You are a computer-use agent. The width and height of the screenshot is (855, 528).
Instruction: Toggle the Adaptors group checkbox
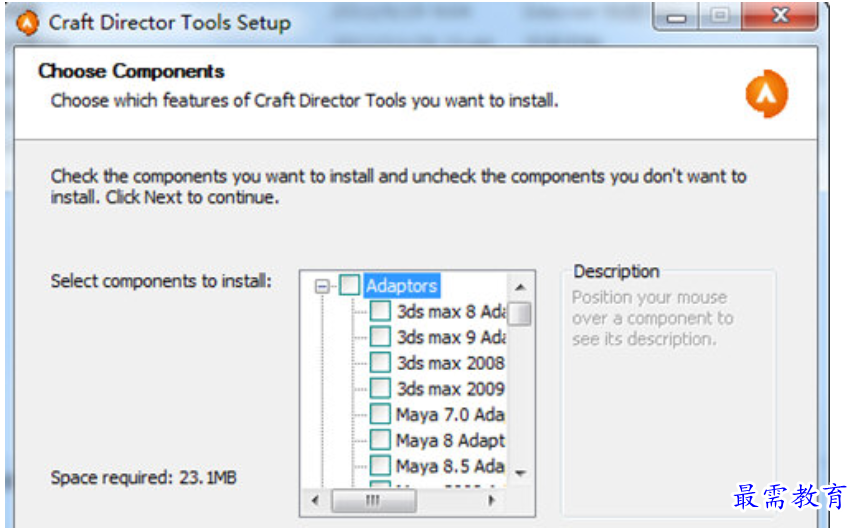pyautogui.click(x=349, y=285)
